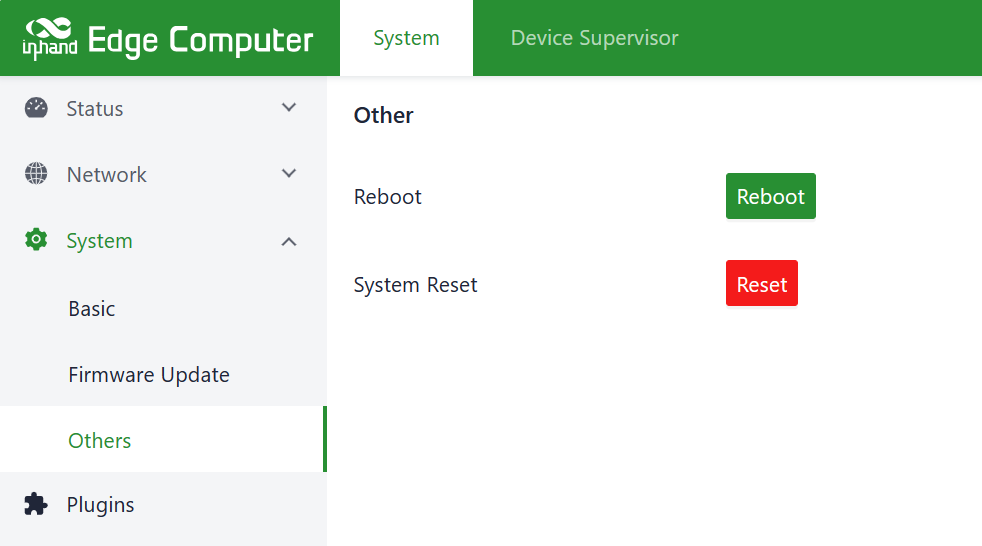Select the Others sidebar item

(x=100, y=441)
